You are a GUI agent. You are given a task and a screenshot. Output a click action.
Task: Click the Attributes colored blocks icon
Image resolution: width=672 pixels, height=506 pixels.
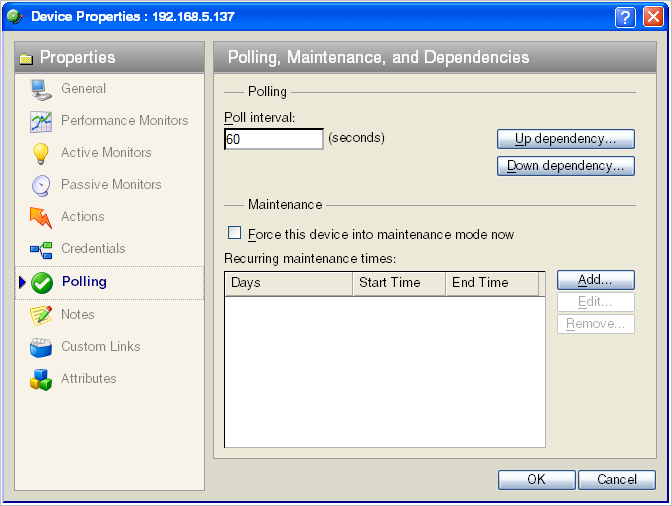pyautogui.click(x=41, y=380)
